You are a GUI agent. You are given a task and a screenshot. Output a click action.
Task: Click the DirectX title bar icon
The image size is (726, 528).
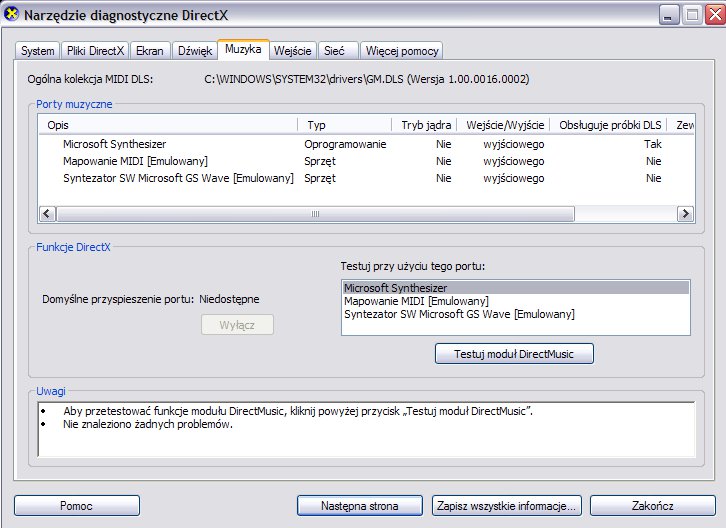click(x=11, y=14)
